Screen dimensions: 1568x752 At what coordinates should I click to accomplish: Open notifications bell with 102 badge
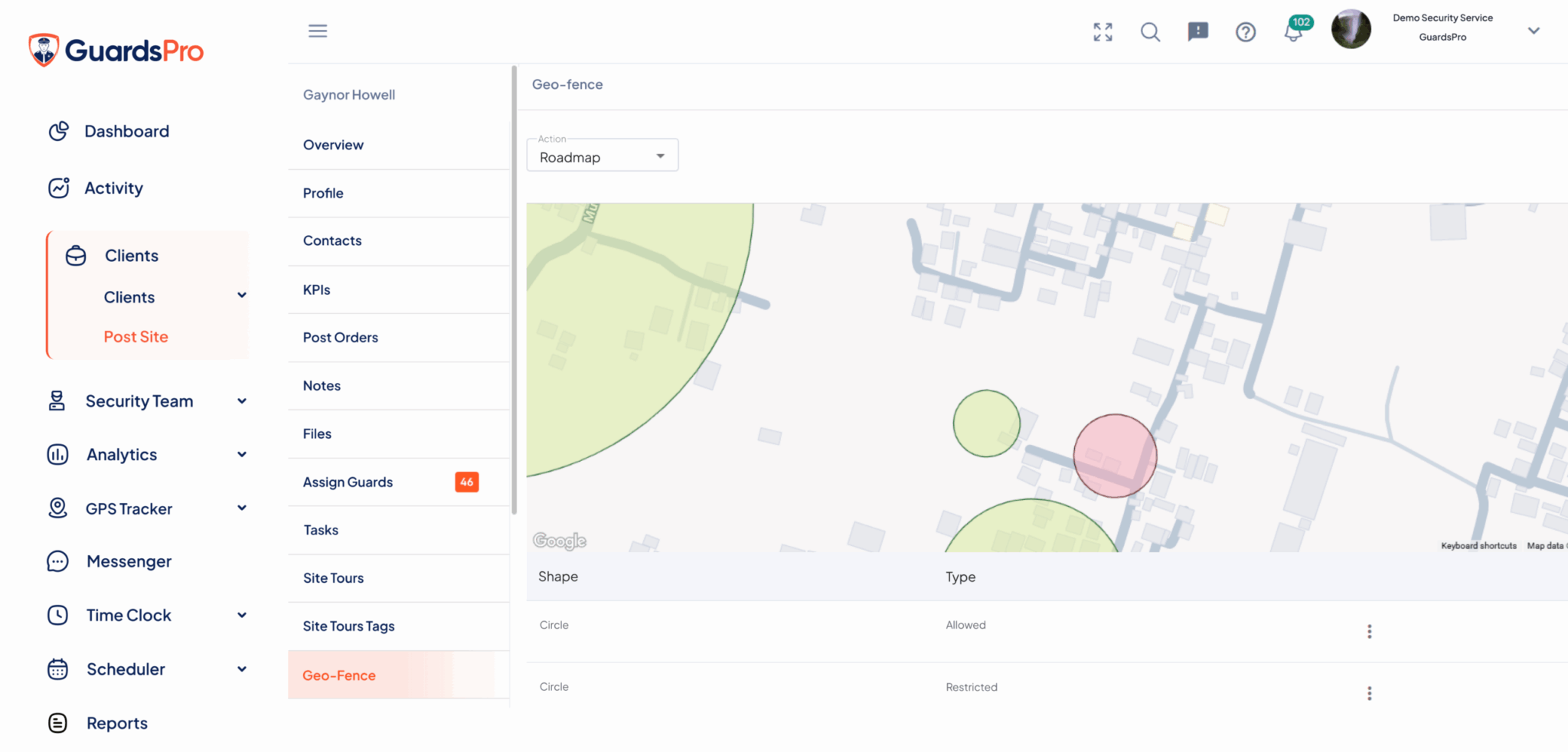(x=1294, y=32)
